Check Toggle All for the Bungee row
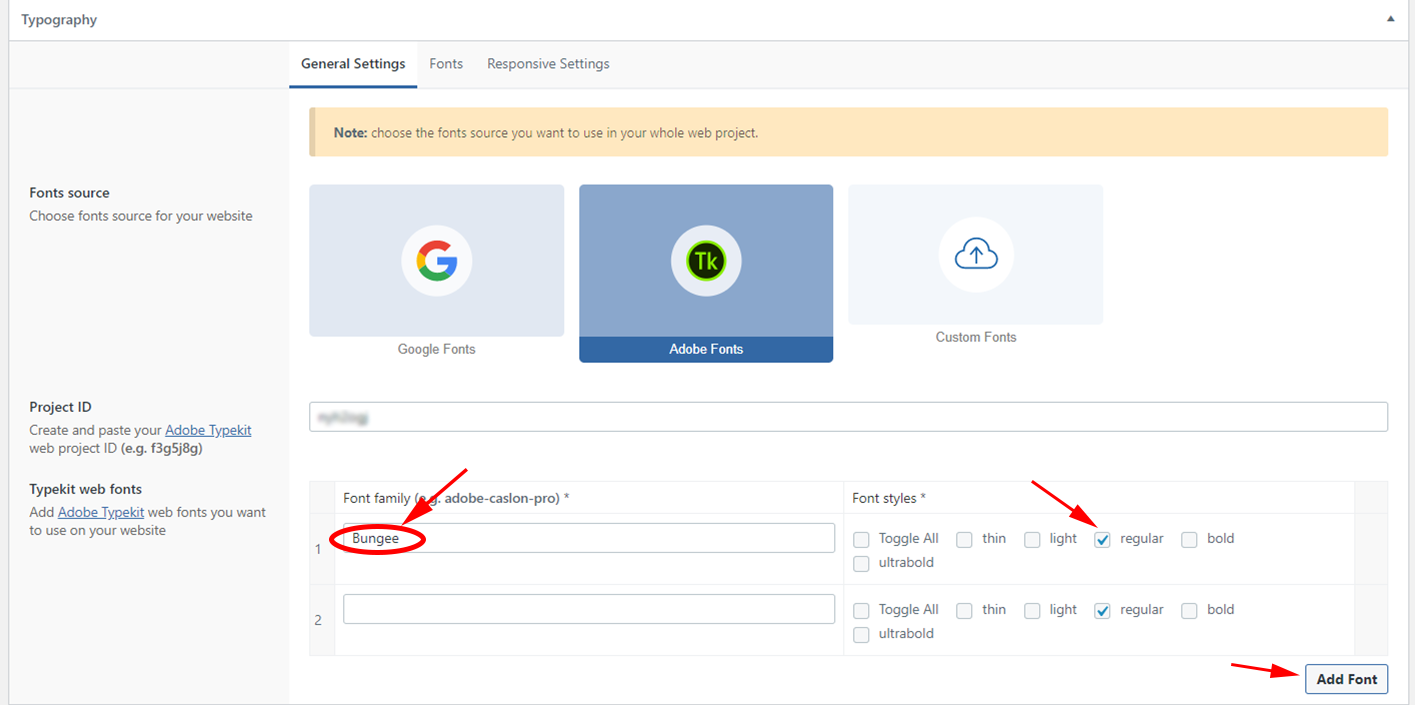 coord(861,540)
